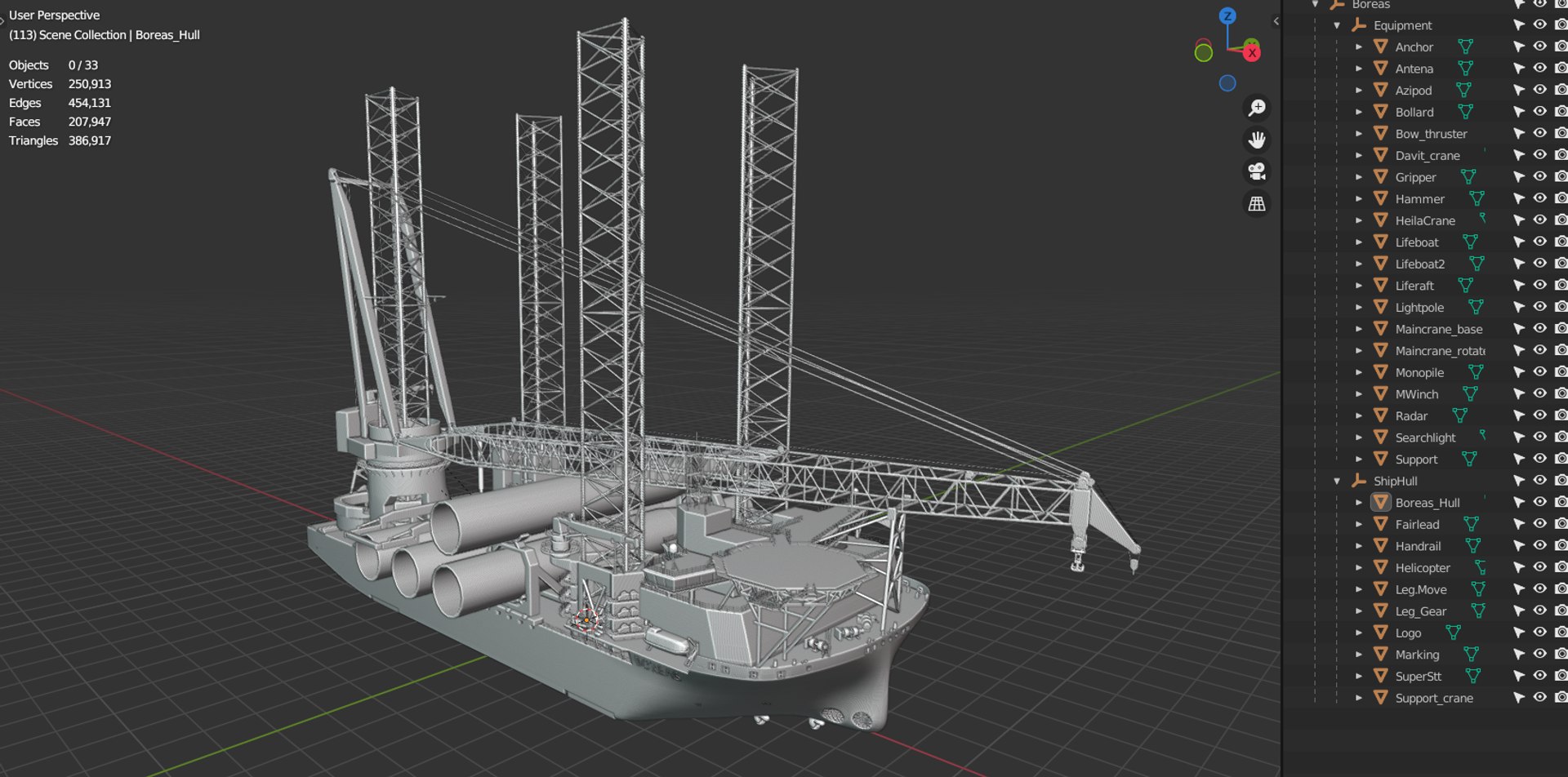Screen dimensions: 1568x777
Task: Select Handrail in the outliner
Action: 1418,546
